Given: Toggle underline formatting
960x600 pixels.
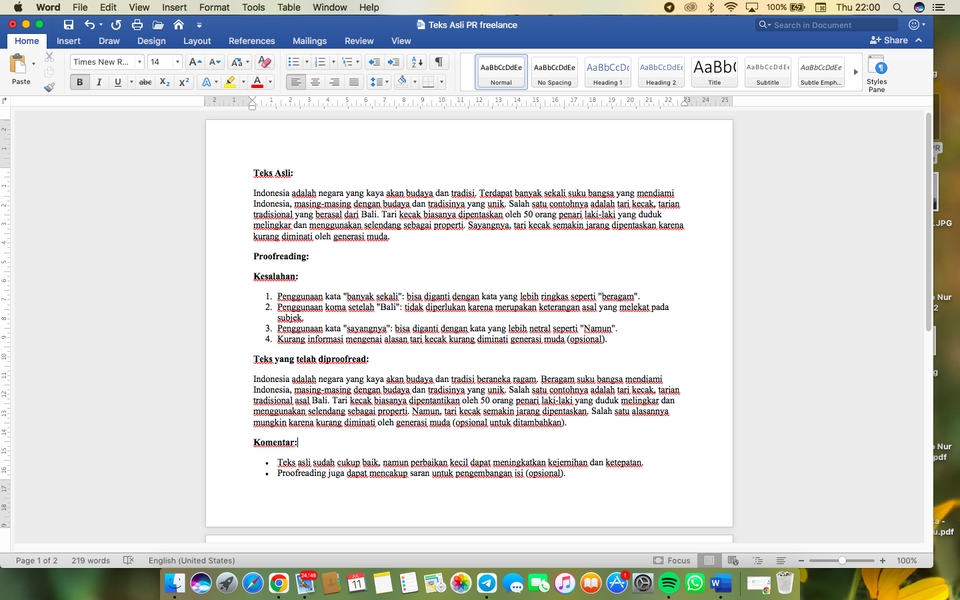Looking at the screenshot, I should click(x=116, y=82).
